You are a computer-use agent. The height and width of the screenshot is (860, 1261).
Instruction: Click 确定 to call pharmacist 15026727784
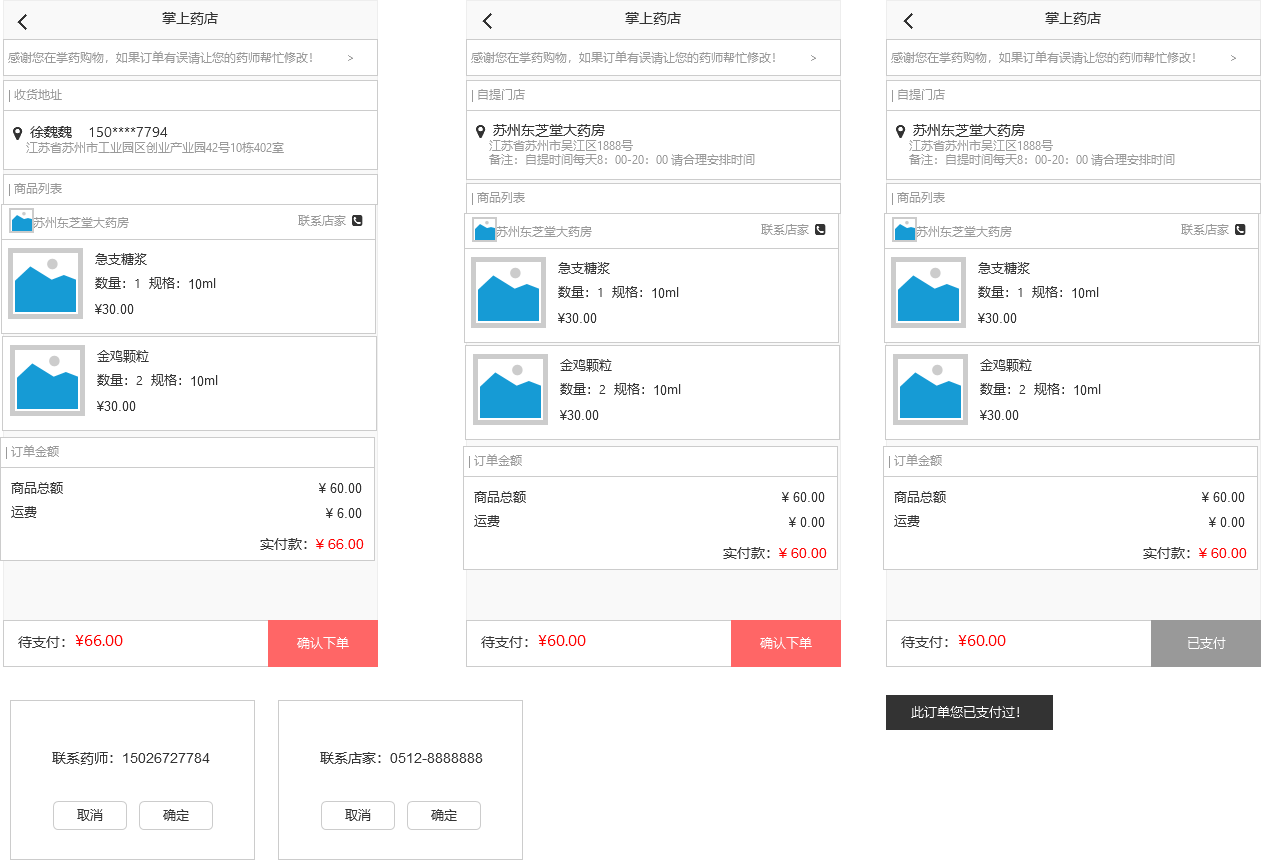tap(176, 815)
